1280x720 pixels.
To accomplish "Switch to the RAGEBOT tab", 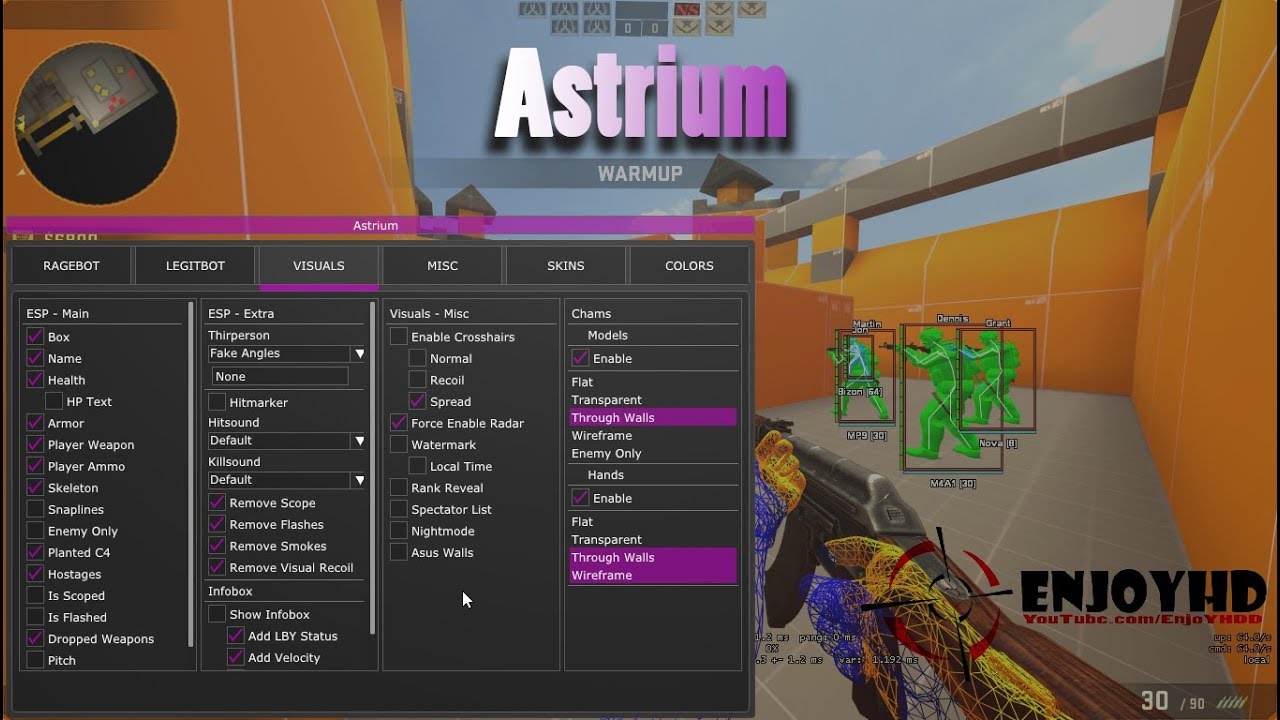I will click(71, 266).
